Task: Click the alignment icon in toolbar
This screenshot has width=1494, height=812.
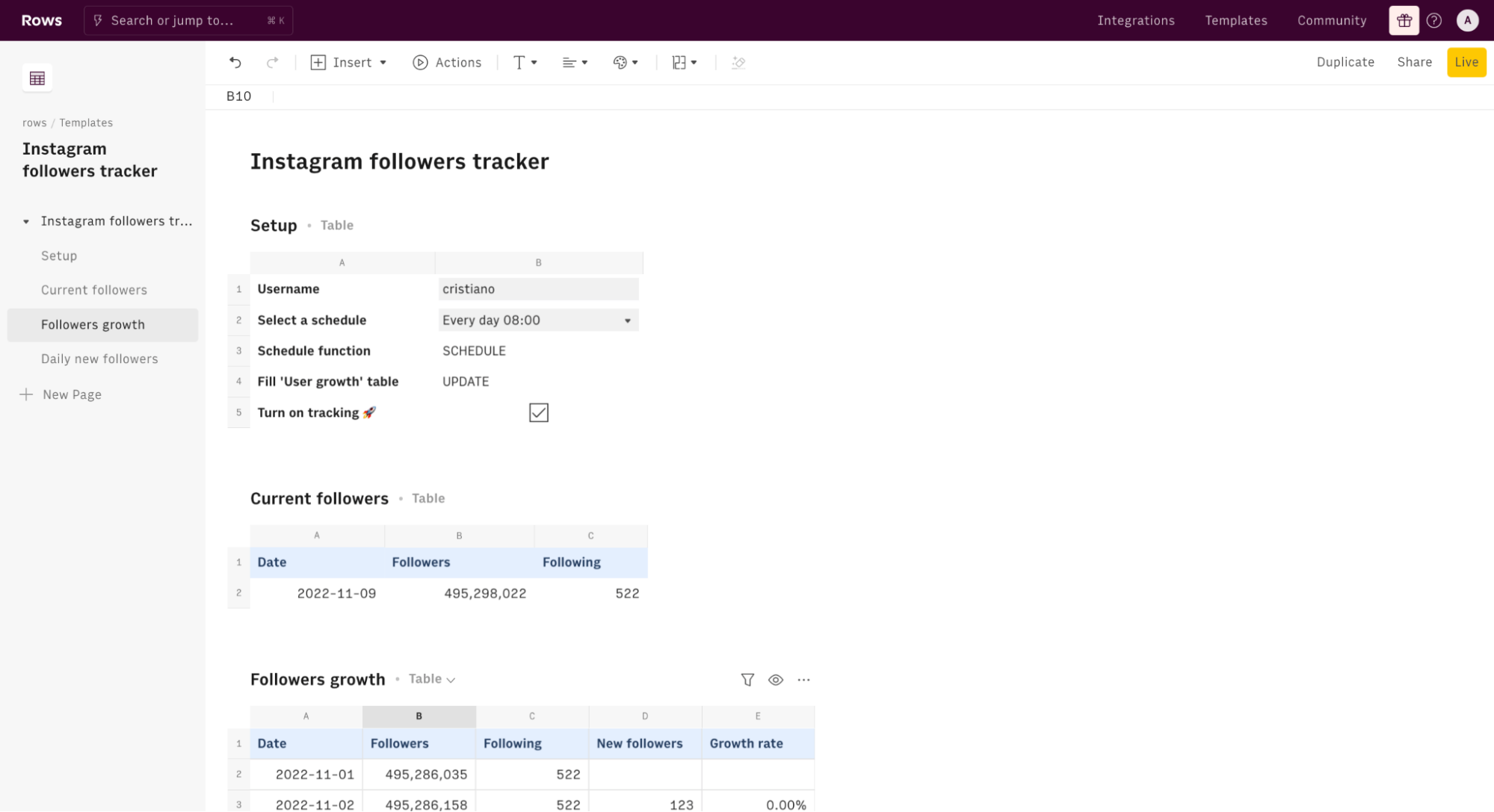Action: (574, 62)
